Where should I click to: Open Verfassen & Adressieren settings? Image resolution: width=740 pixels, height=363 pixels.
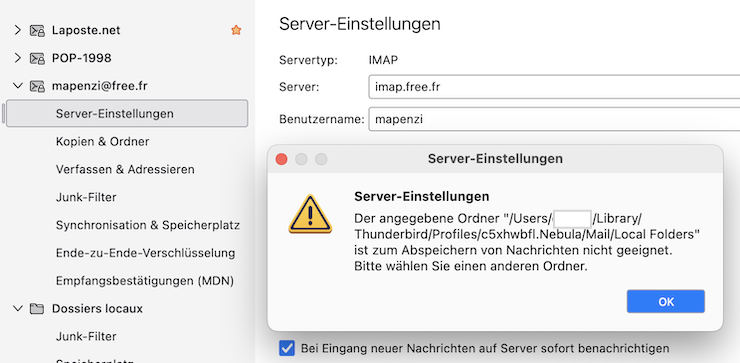(125, 169)
